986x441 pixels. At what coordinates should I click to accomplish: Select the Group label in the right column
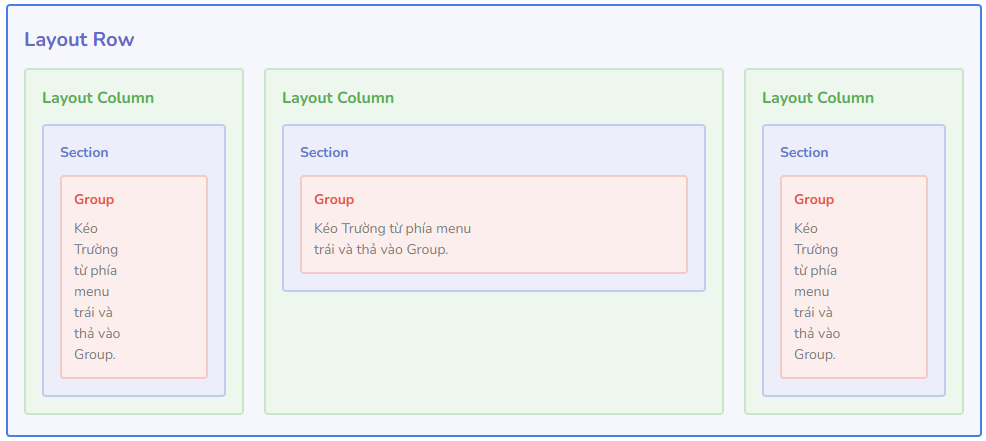click(x=814, y=199)
